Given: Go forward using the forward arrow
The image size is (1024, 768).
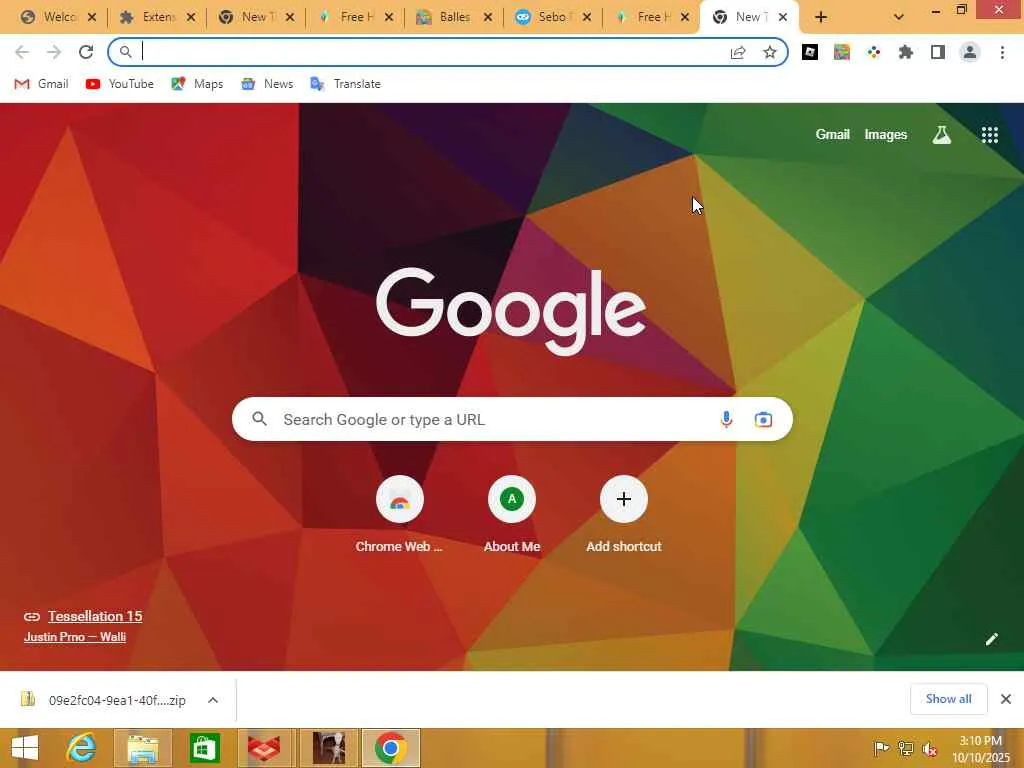Looking at the screenshot, I should click(x=54, y=52).
